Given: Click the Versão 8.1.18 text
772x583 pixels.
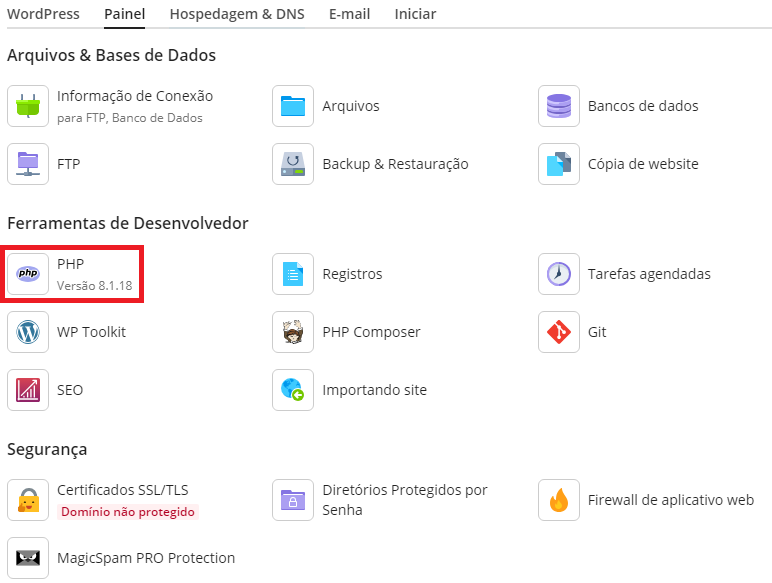Looking at the screenshot, I should [95, 286].
